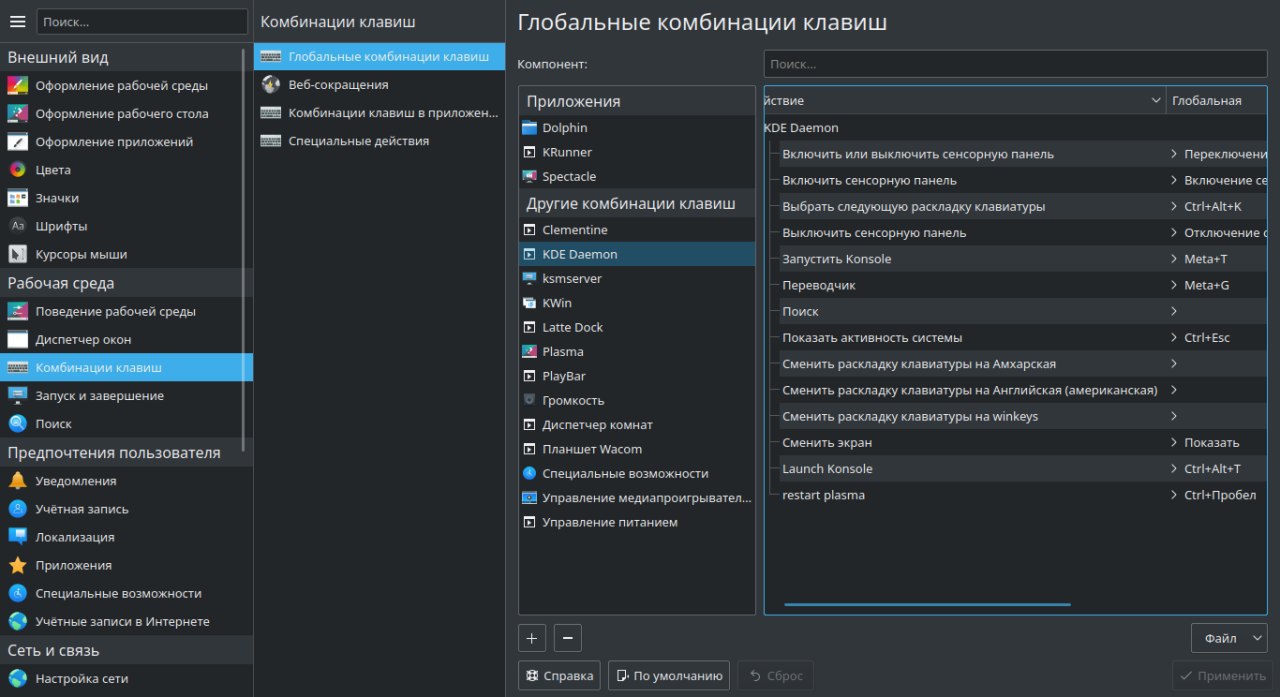Screen dimensions: 1280x697
Task: Select the ksmserver component icon
Action: click(530, 278)
